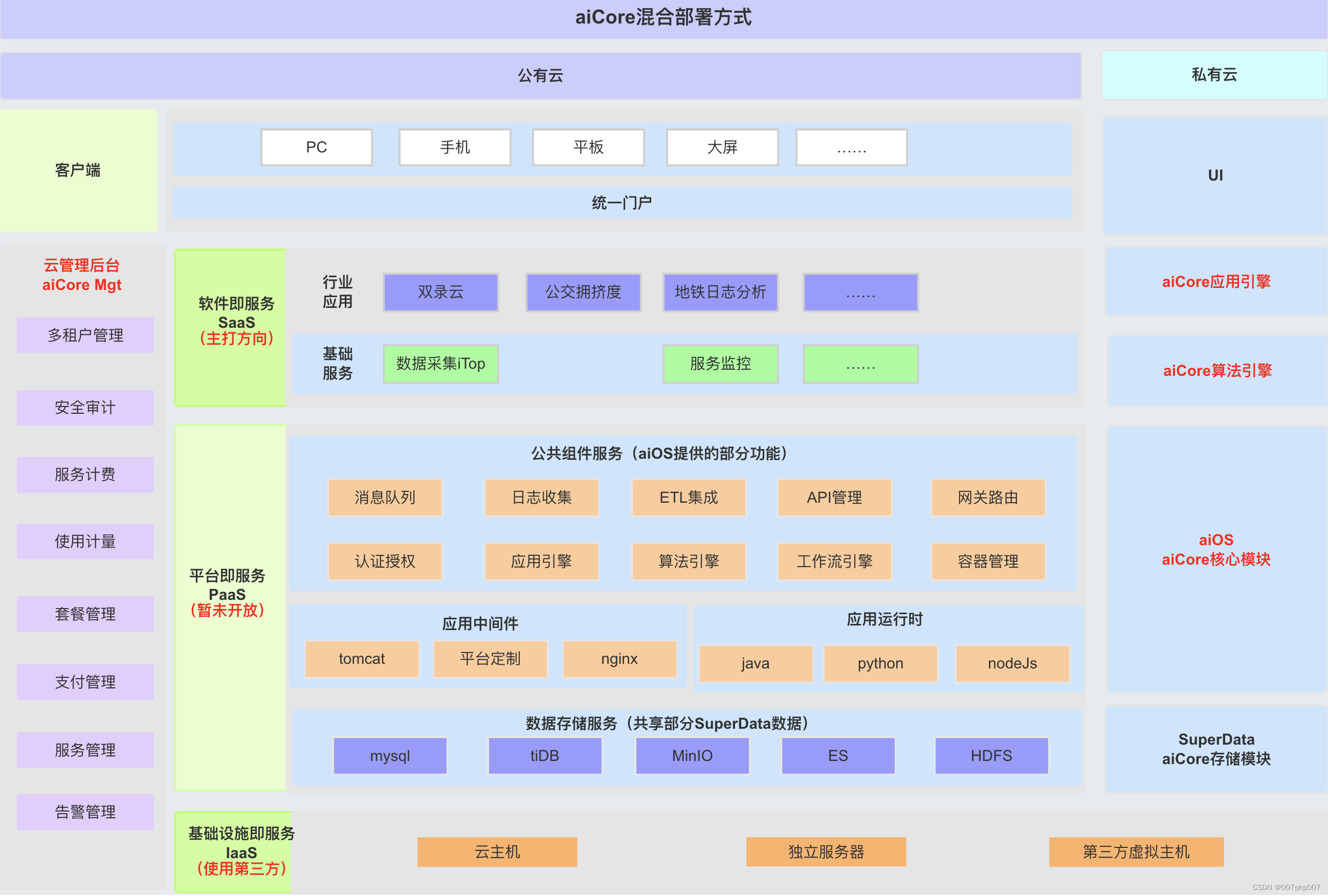Select the 数据采集iTop service box
Image resolution: width=1328 pixels, height=896 pixels.
tap(440, 364)
